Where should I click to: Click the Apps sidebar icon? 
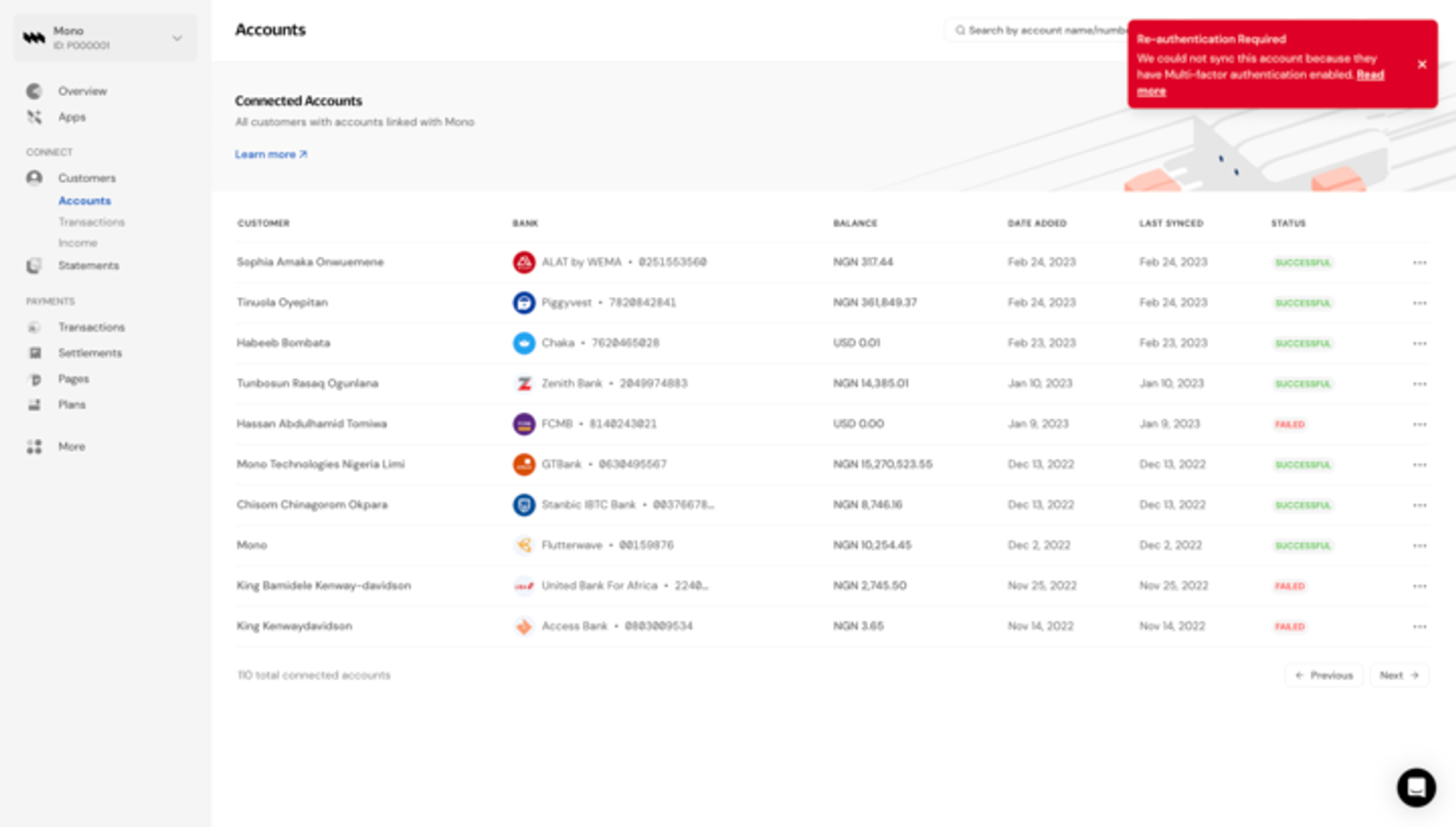(34, 116)
